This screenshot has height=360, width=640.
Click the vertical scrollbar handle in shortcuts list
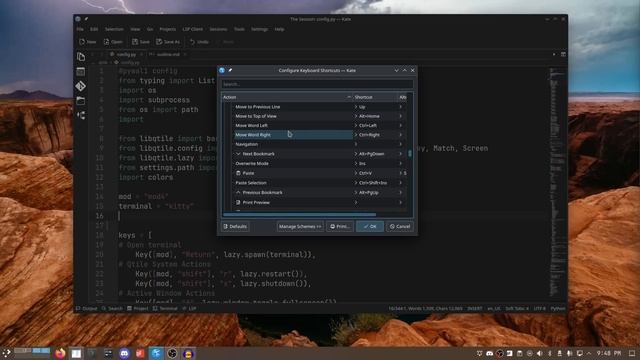click(x=410, y=153)
